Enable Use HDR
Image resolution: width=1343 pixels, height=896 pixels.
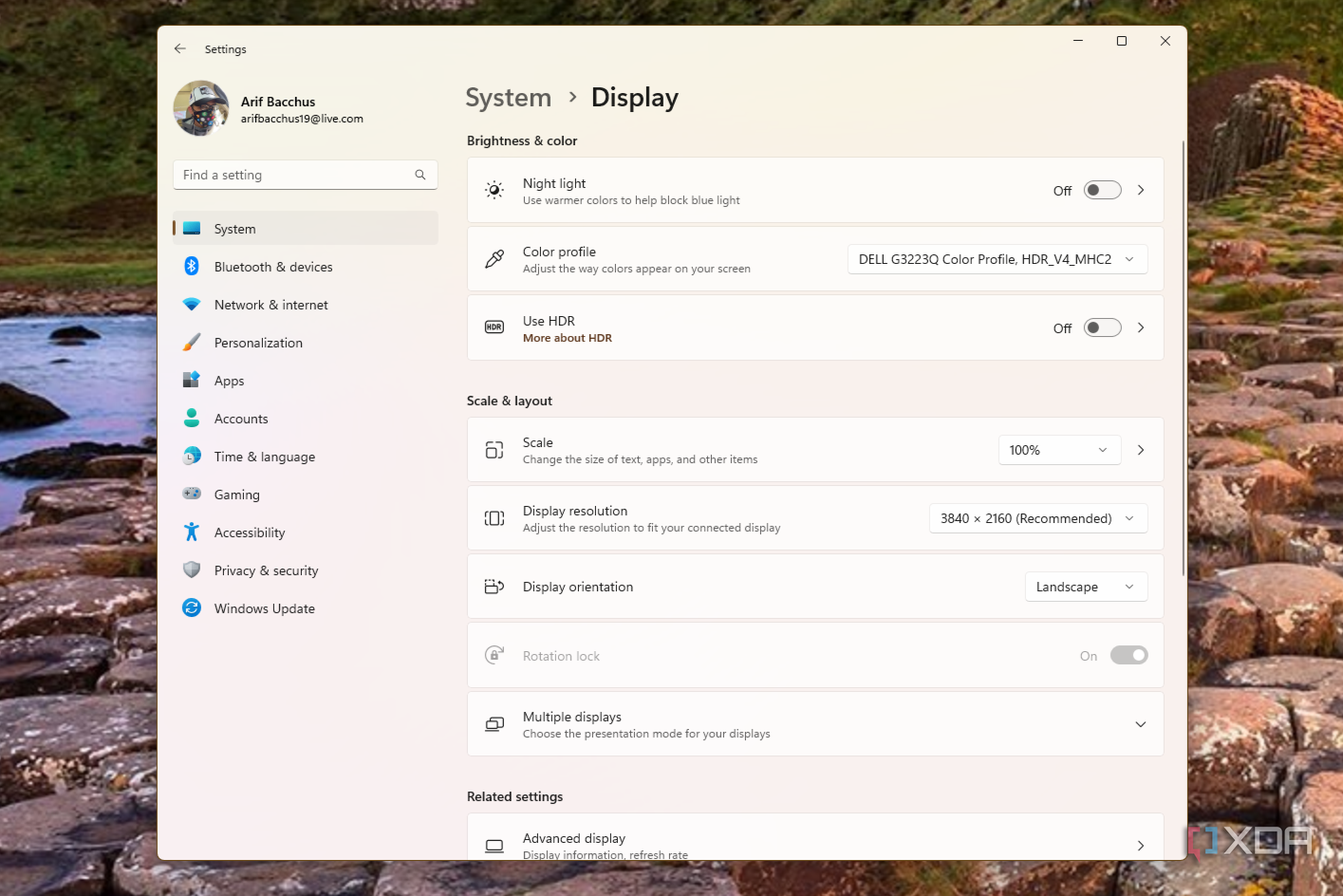click(1101, 327)
